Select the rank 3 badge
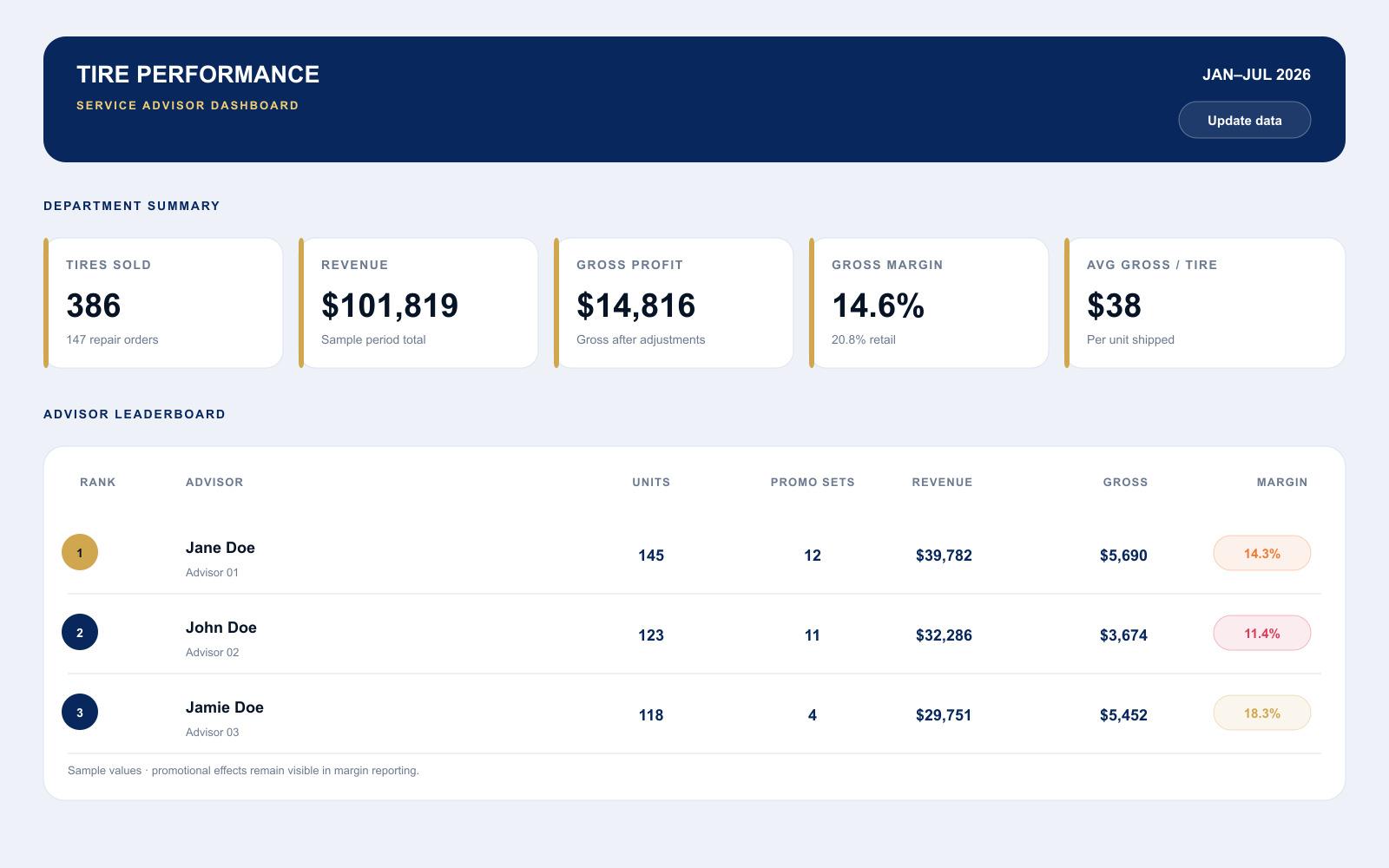 click(x=80, y=712)
